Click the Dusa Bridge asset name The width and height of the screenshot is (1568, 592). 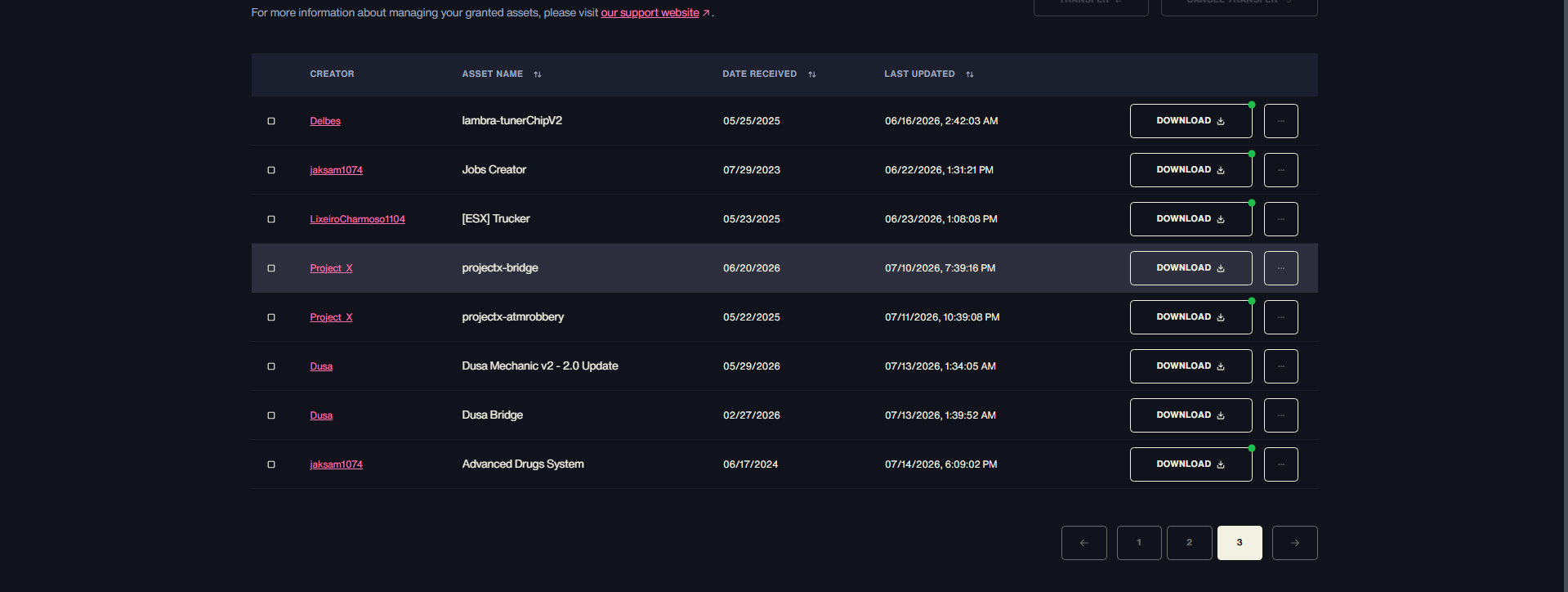point(492,415)
